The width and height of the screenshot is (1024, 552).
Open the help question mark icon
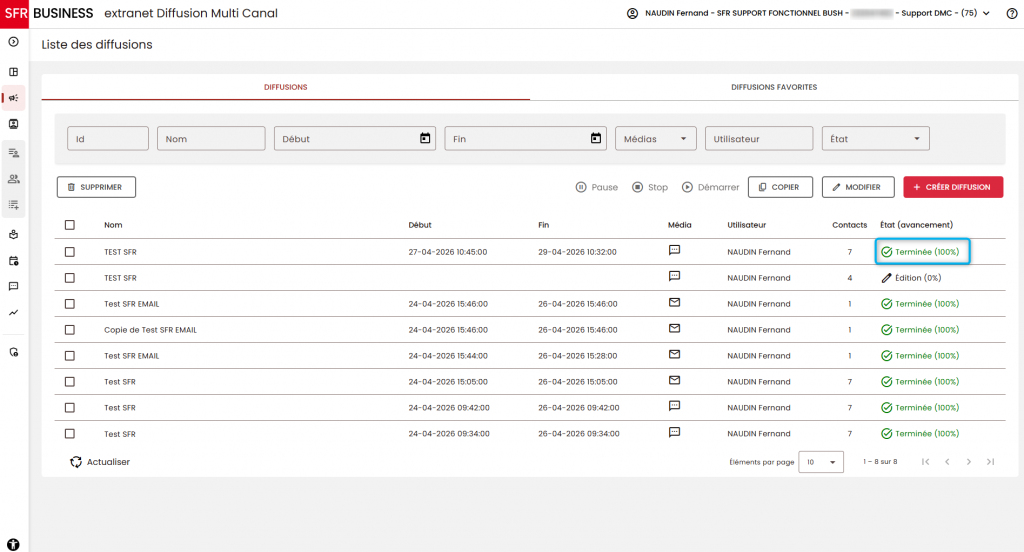pos(1012,13)
